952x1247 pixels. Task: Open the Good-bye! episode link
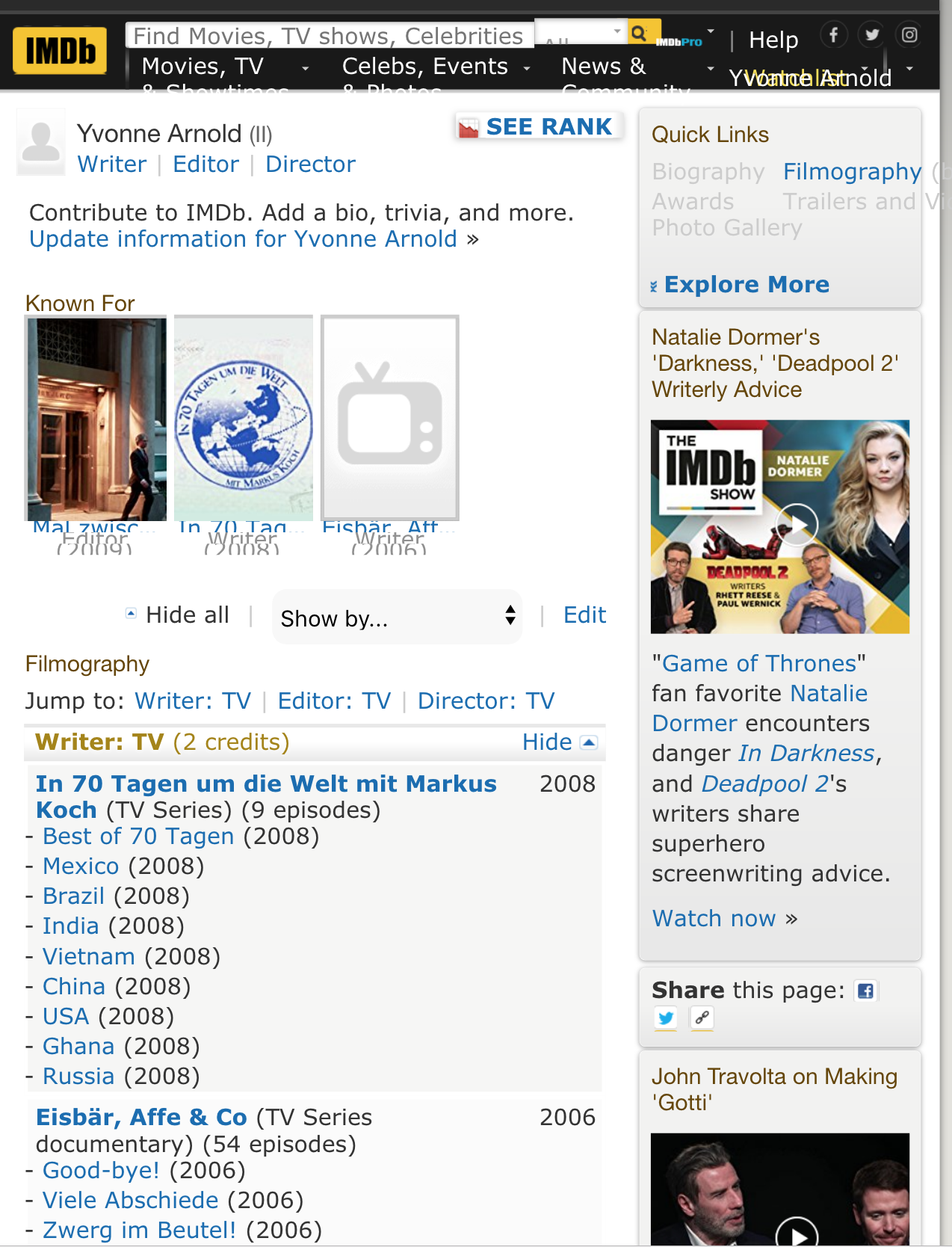pos(101,1171)
